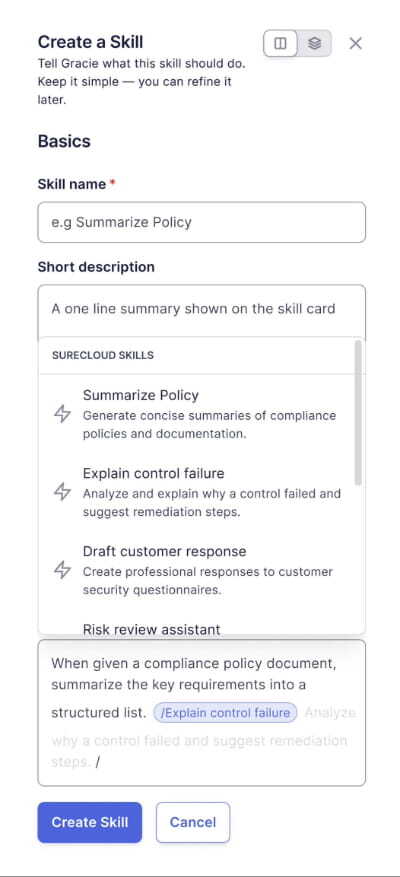
Task: Click the Create Skill button
Action: tap(90, 822)
